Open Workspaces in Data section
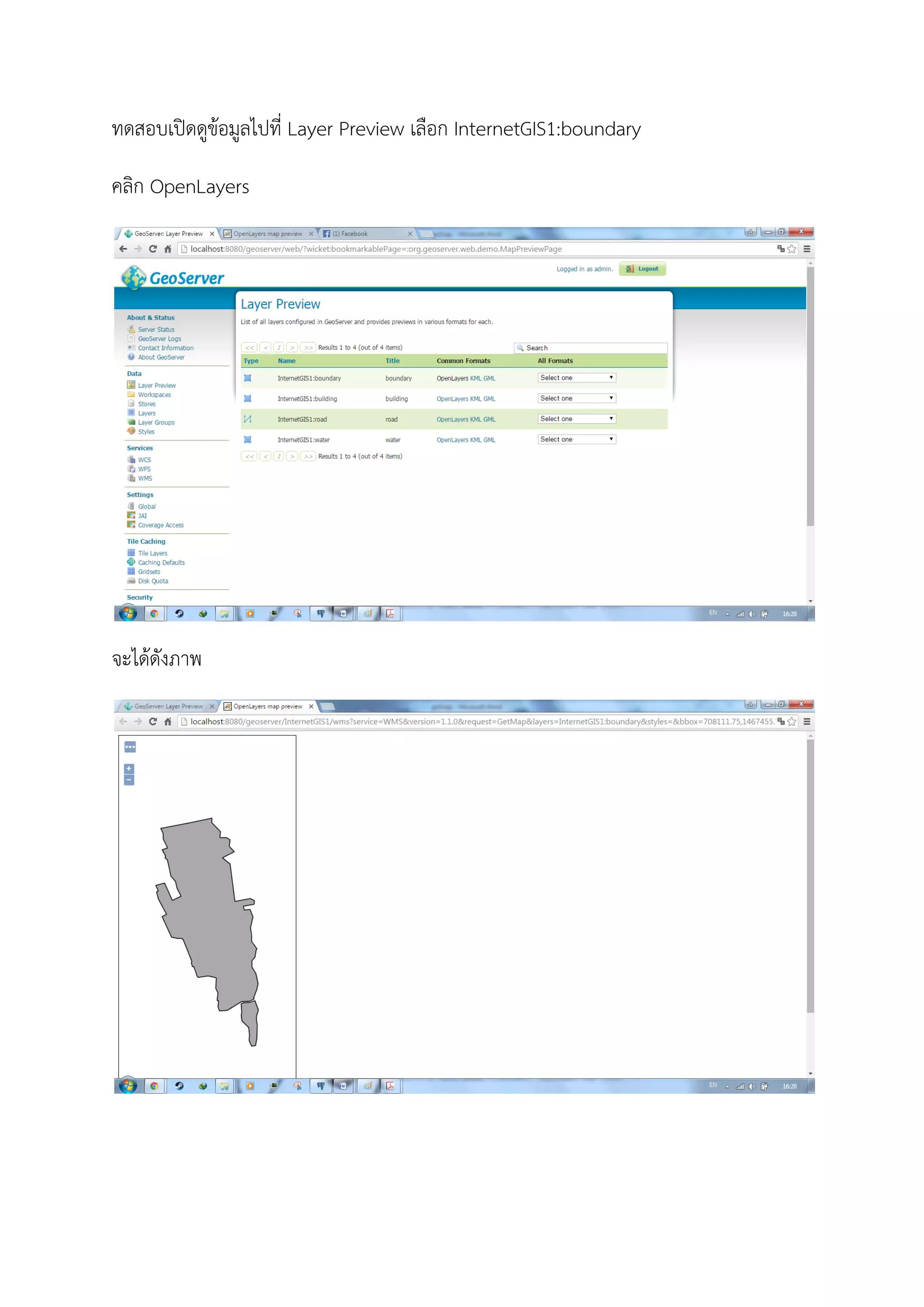This screenshot has height=1307, width=924. click(154, 394)
